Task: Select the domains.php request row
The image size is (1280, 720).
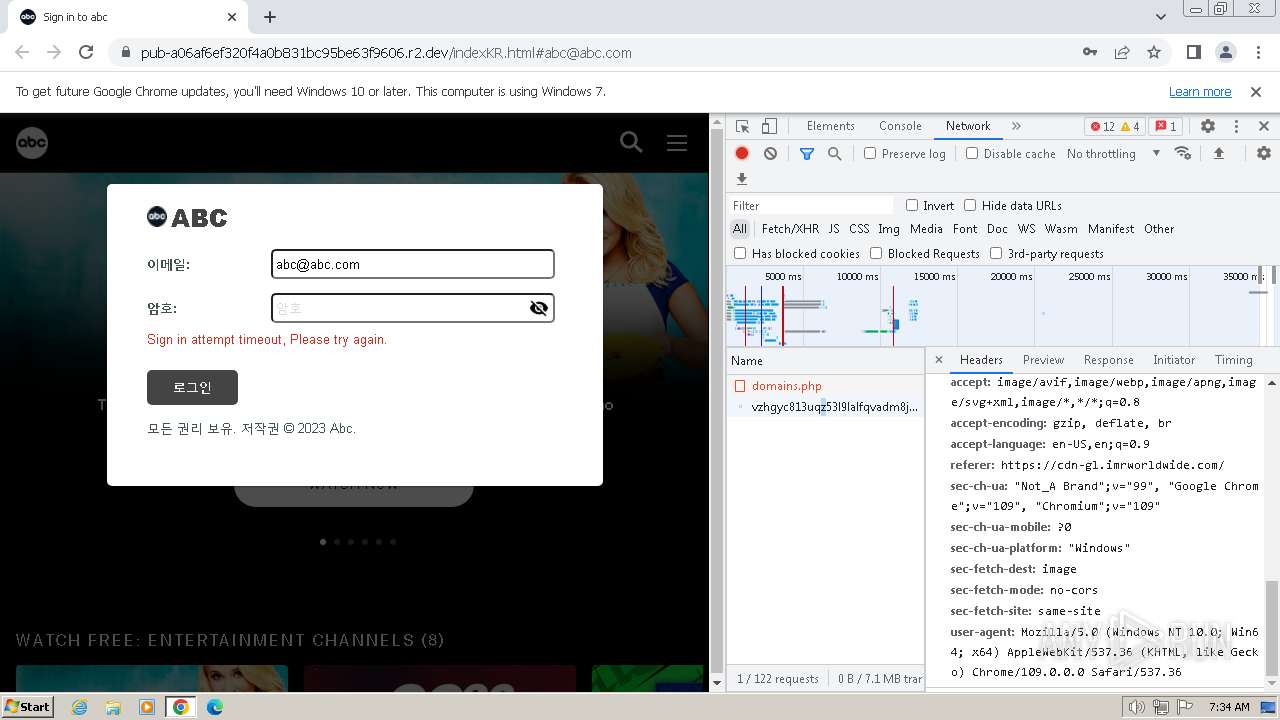Action: point(825,386)
